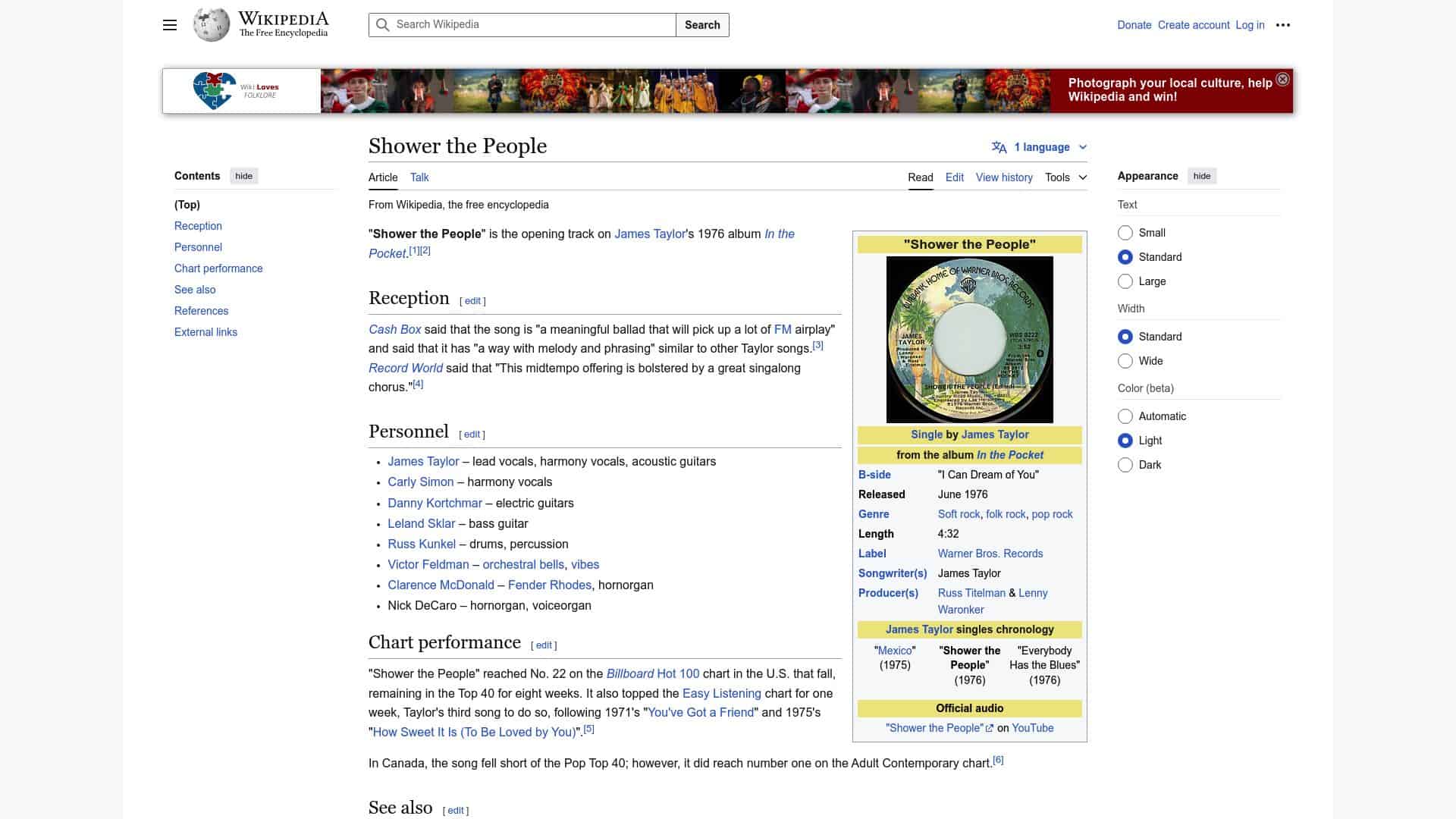Open the three-dot personal tools menu
The width and height of the screenshot is (1456, 819).
[x=1283, y=25]
